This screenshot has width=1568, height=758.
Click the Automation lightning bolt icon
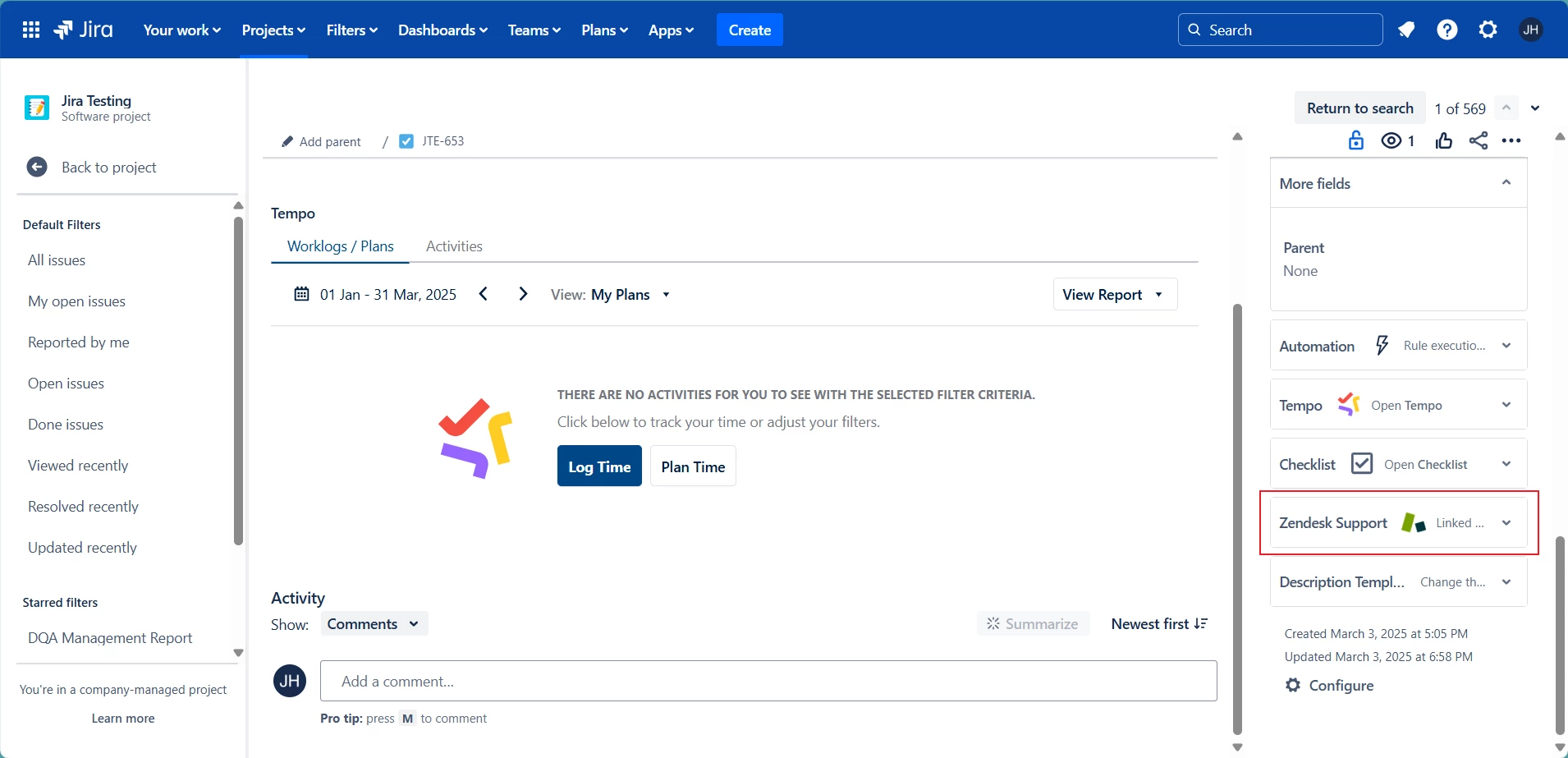1382,345
